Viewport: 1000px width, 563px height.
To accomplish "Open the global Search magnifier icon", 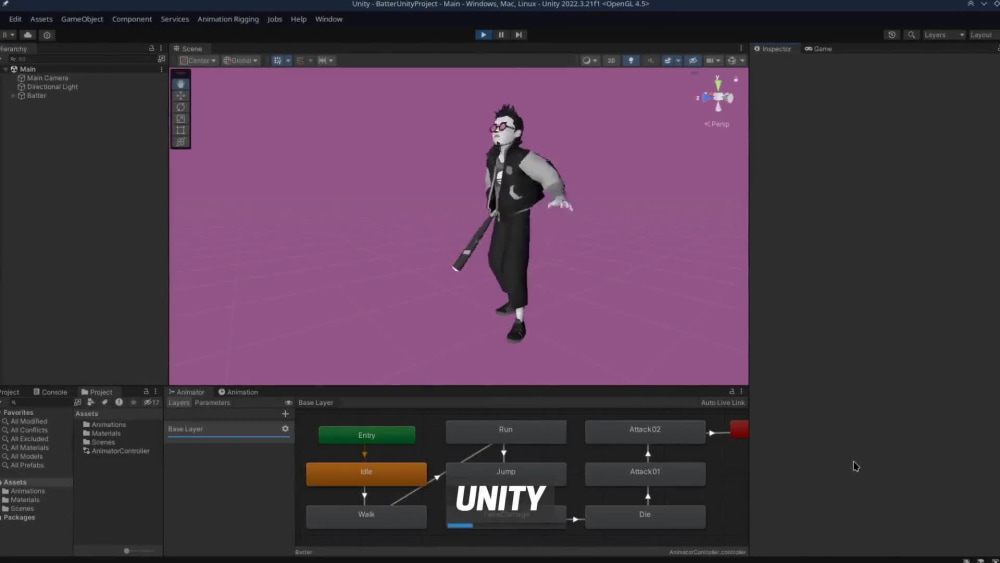I will pos(911,35).
